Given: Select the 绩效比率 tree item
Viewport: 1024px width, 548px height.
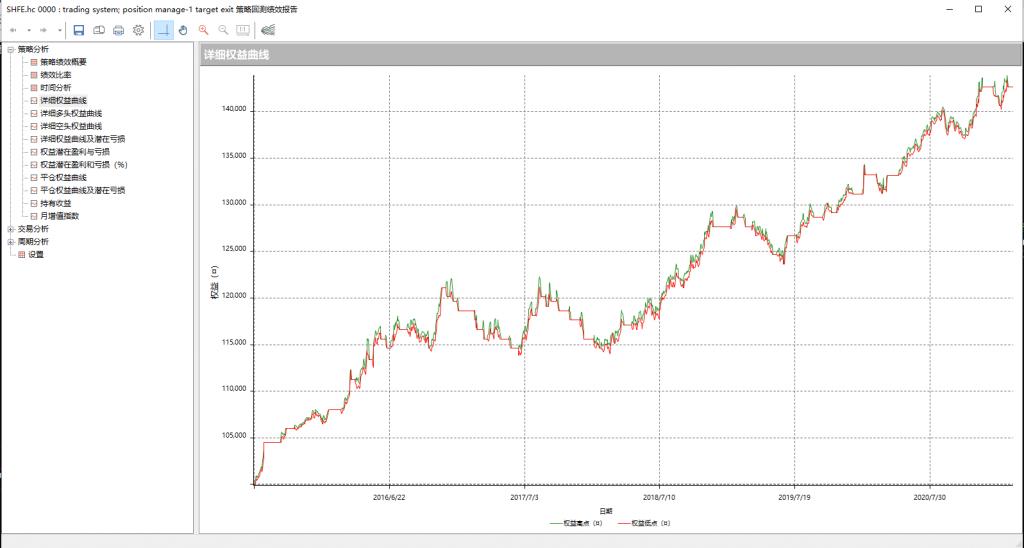Looking at the screenshot, I should tap(56, 75).
